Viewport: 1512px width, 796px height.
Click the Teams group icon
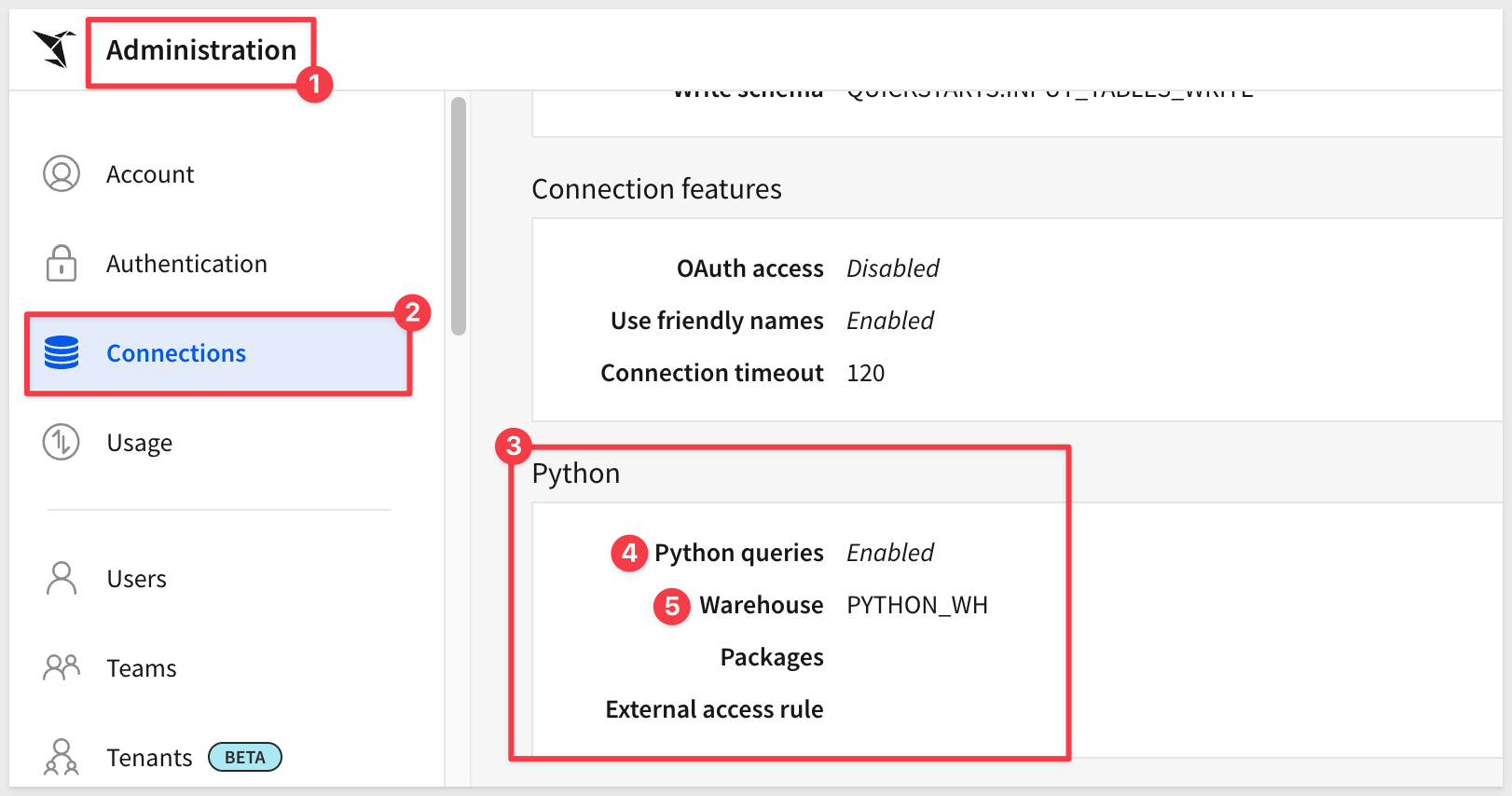pos(62,668)
